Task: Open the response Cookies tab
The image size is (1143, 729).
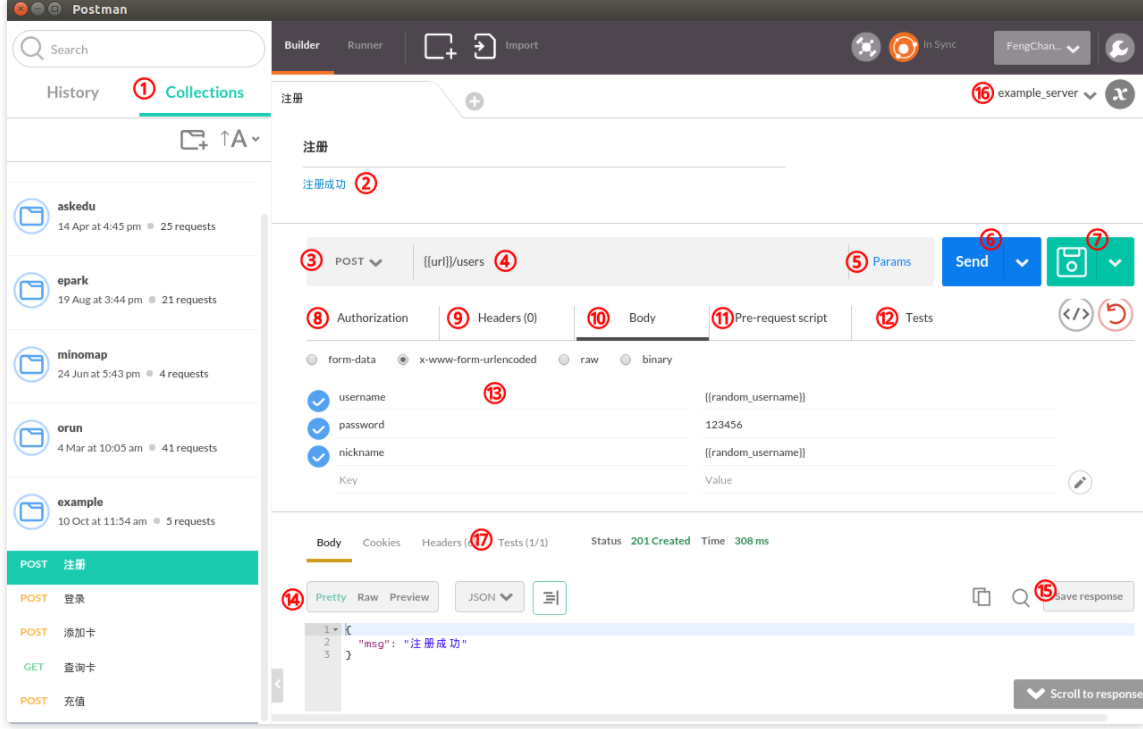Action: click(x=381, y=542)
